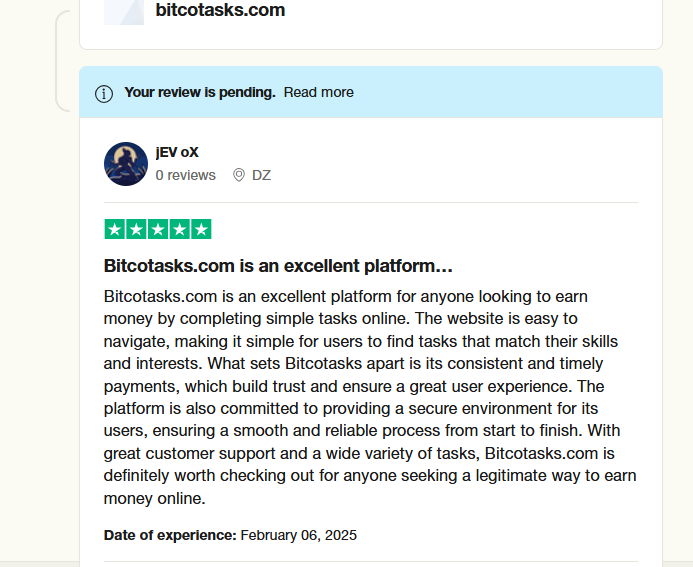Click the words 'money online.' ending the review
Screen dimensions: 693x567
(155, 499)
